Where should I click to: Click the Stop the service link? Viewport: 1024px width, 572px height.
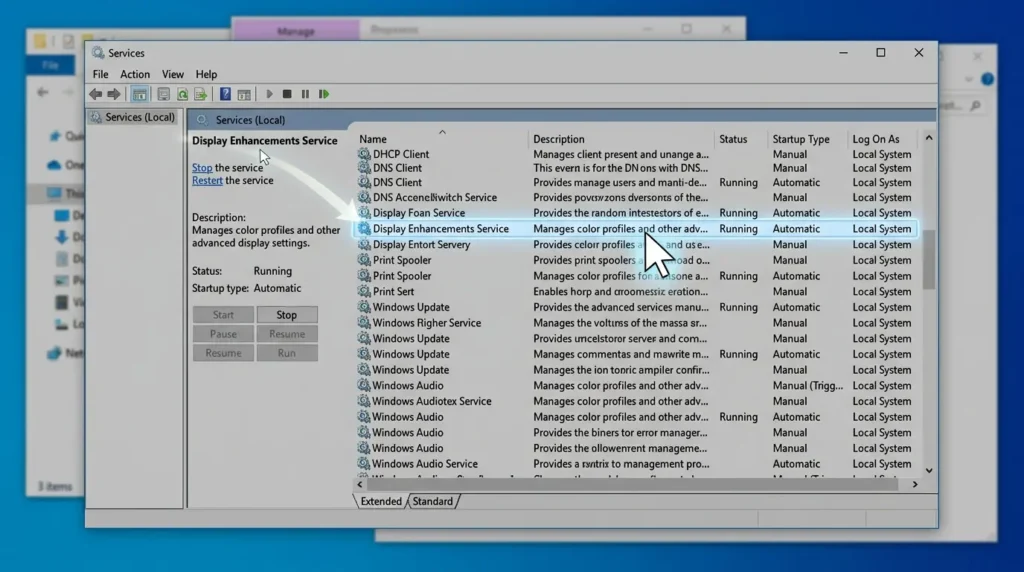tap(202, 168)
